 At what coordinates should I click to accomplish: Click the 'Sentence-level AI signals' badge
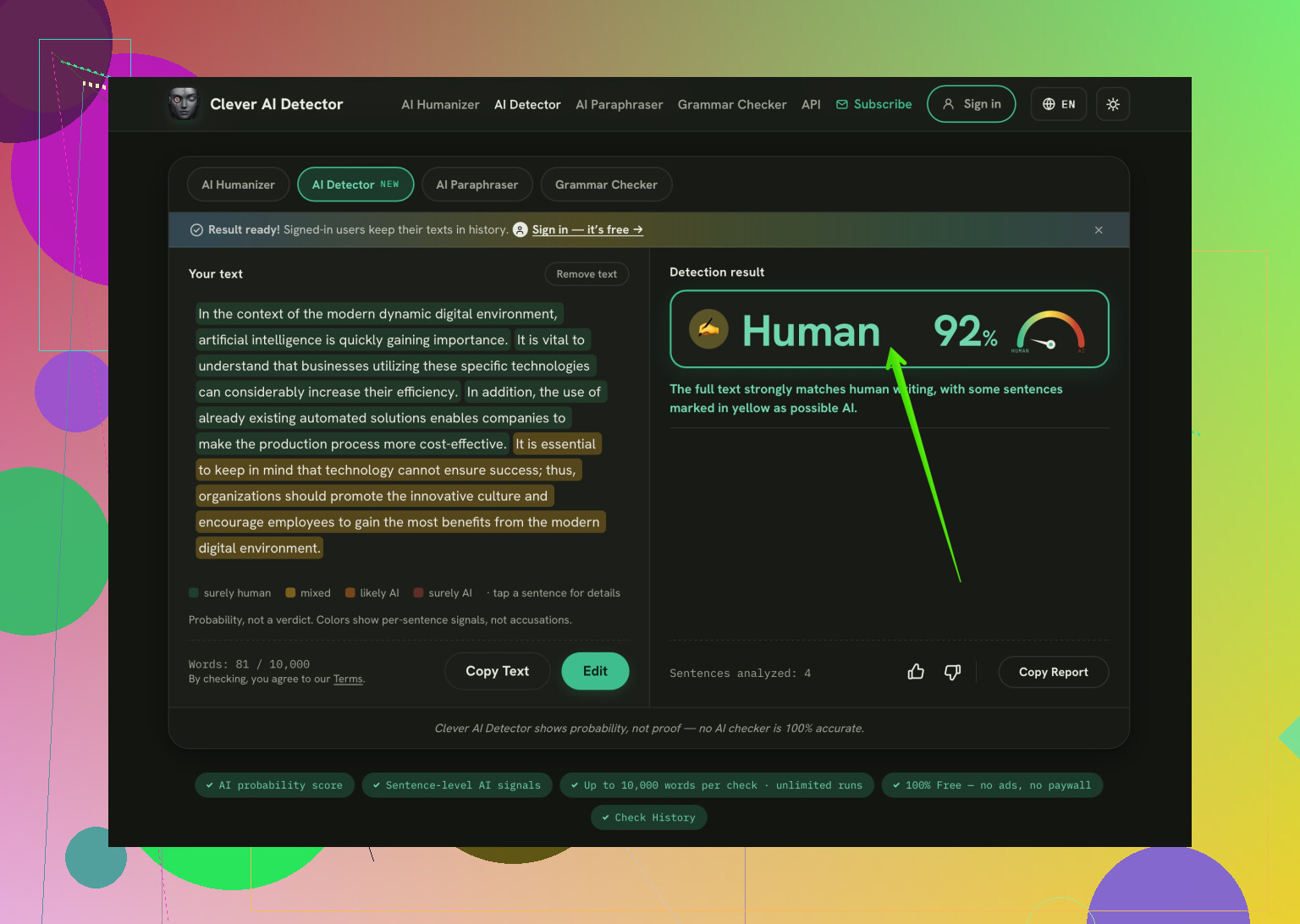(x=457, y=785)
